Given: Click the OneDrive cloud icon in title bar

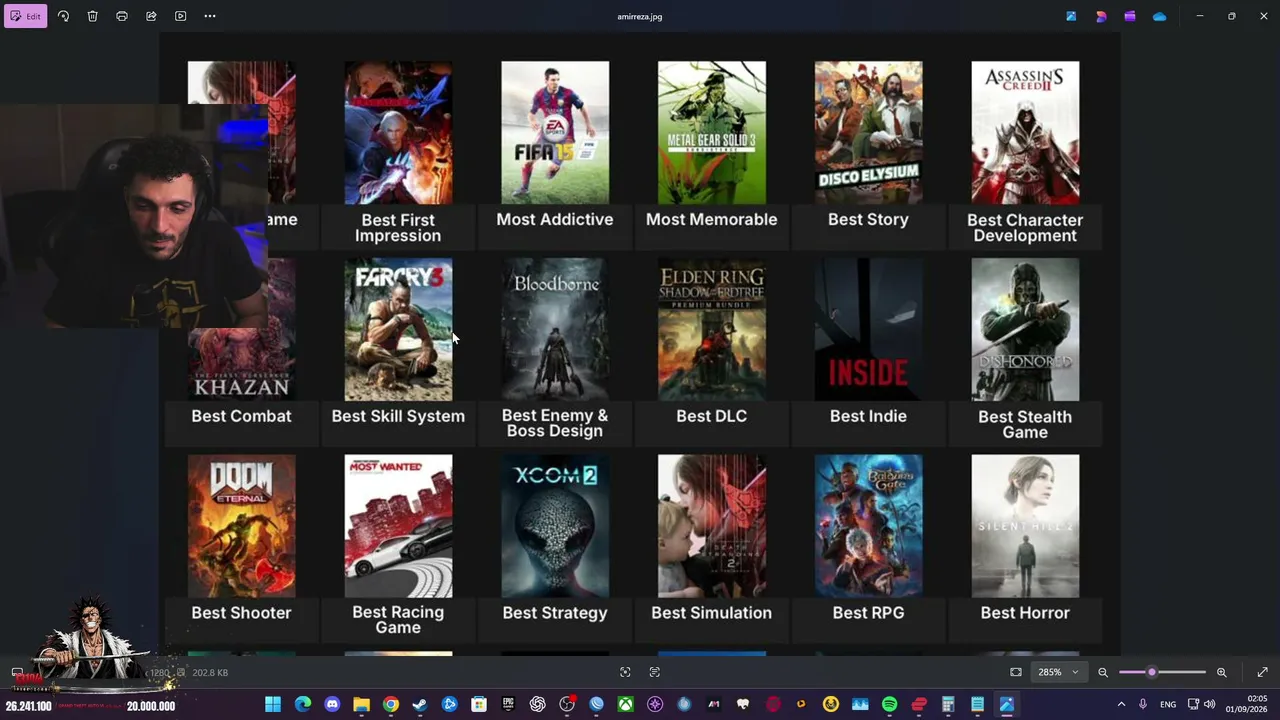Looking at the screenshot, I should pos(1159,16).
